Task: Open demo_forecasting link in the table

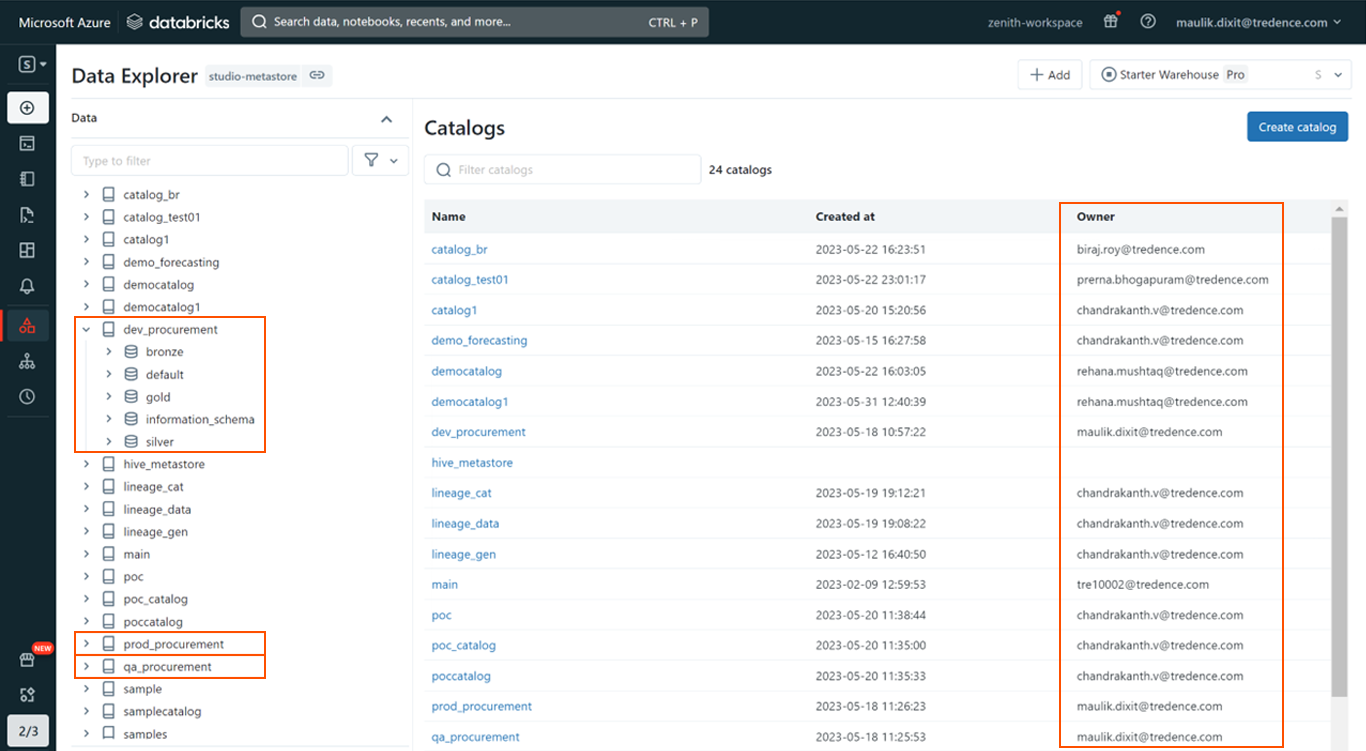Action: pos(479,340)
